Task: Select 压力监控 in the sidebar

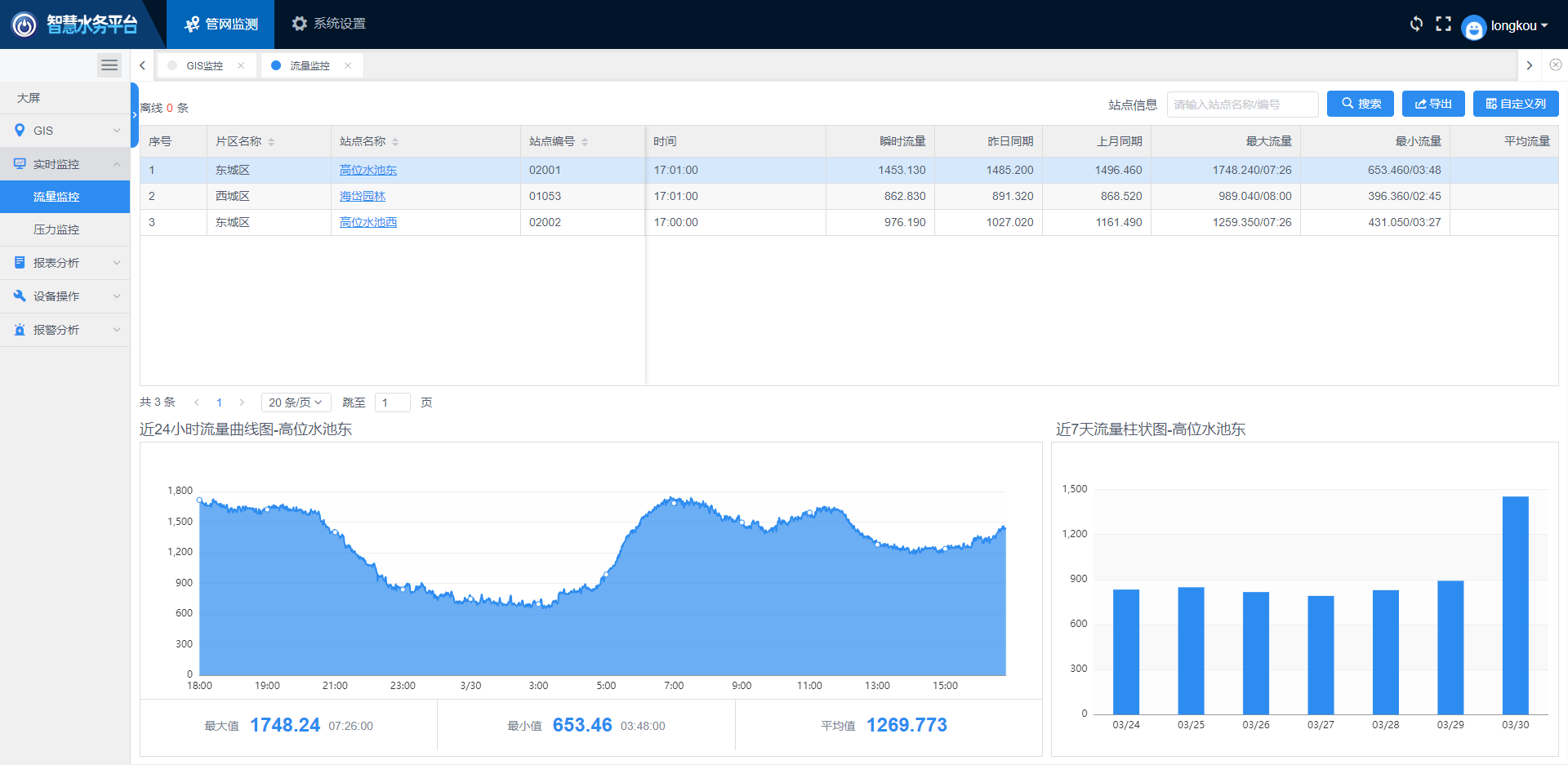Action: pyautogui.click(x=56, y=229)
